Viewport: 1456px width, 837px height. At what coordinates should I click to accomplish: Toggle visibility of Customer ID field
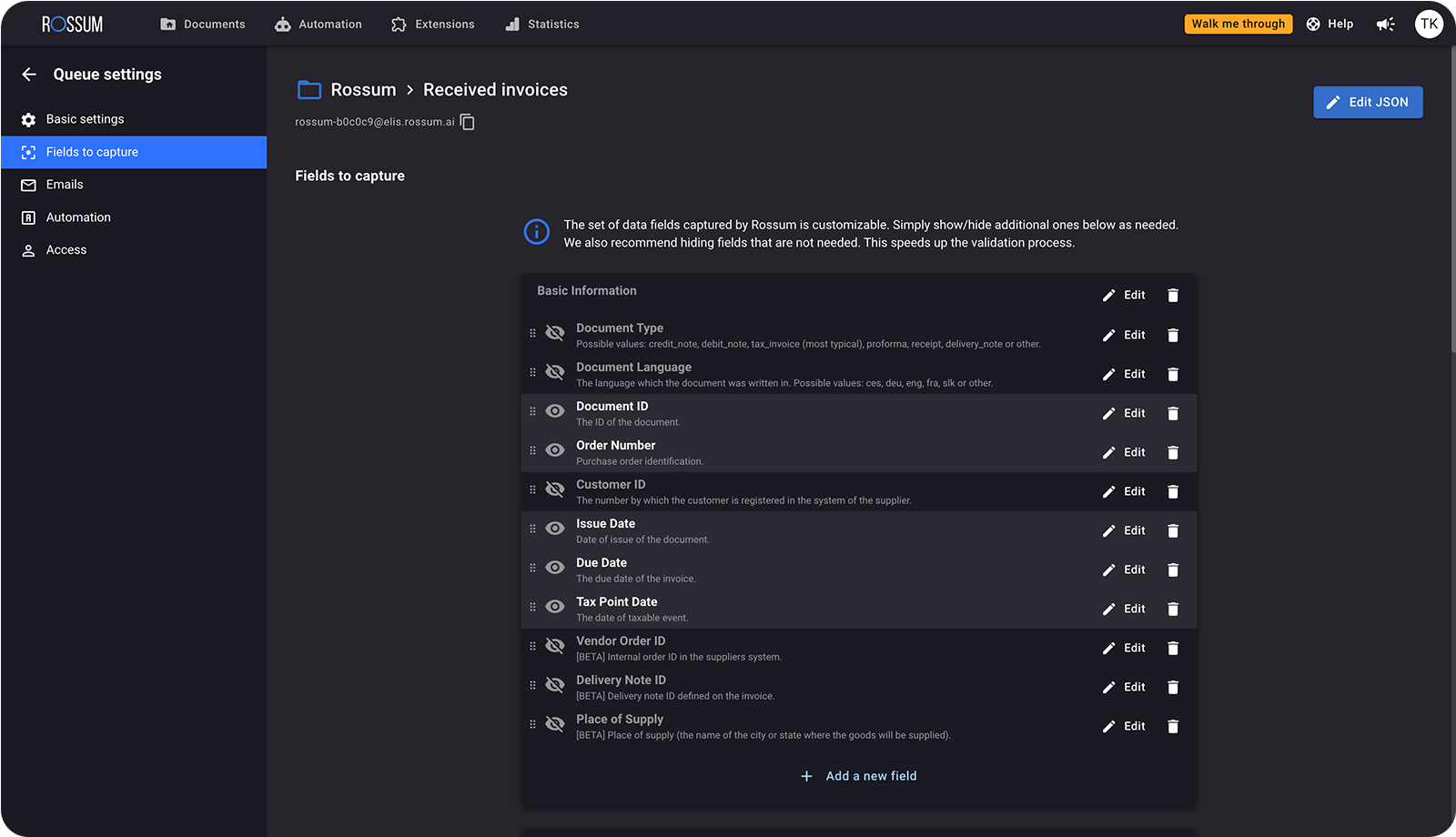[x=555, y=489]
